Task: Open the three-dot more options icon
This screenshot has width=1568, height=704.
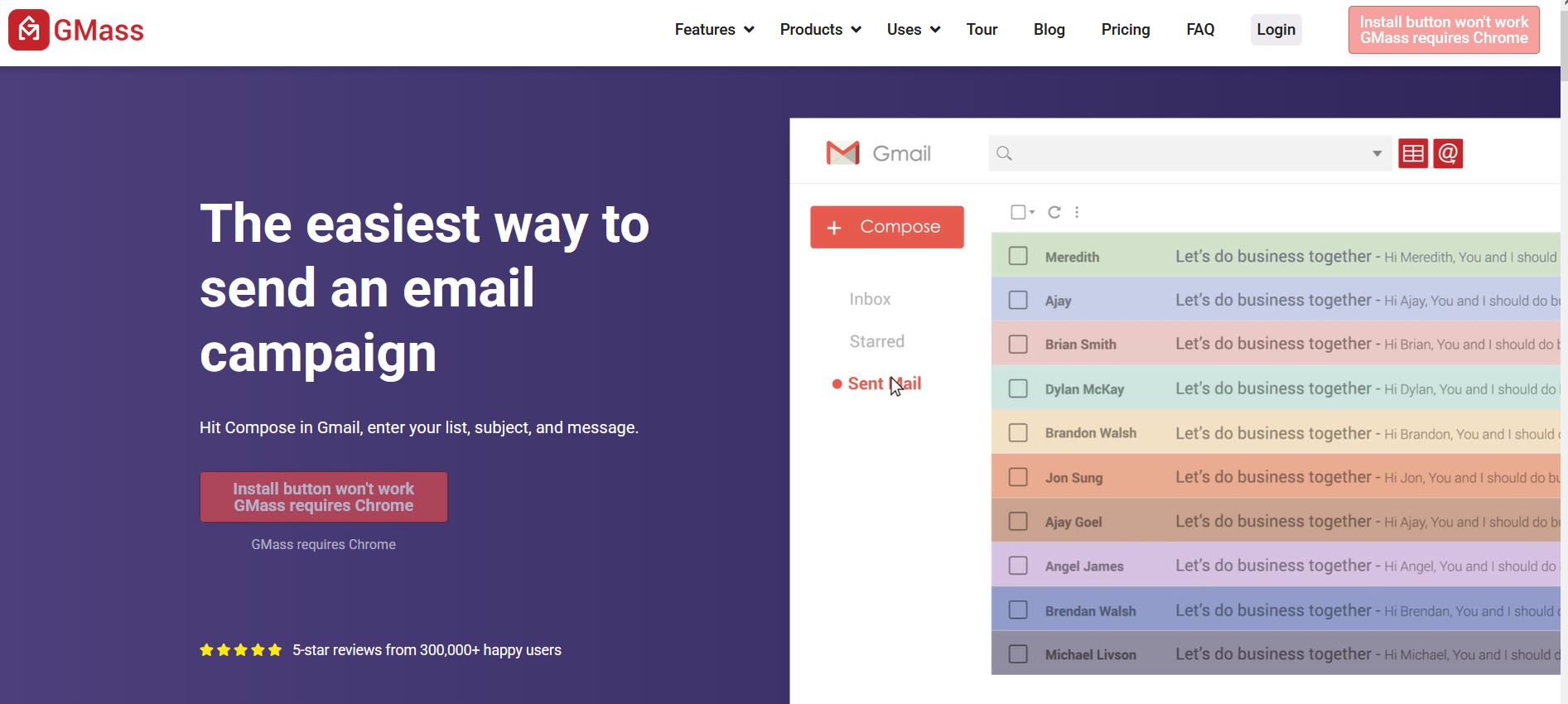Action: click(1077, 212)
